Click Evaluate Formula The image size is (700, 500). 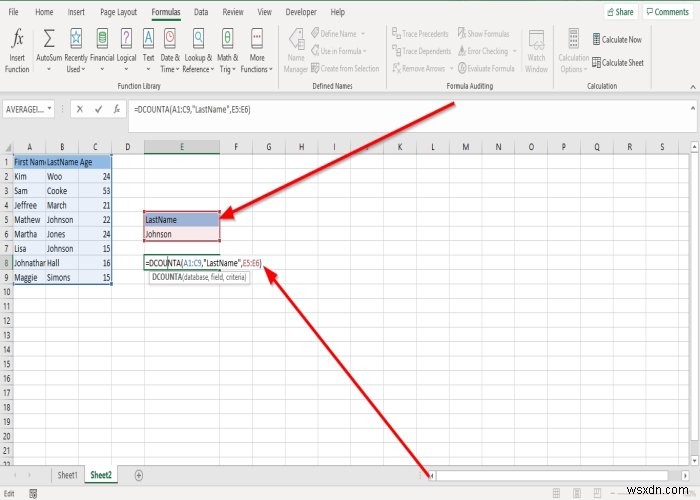point(486,68)
